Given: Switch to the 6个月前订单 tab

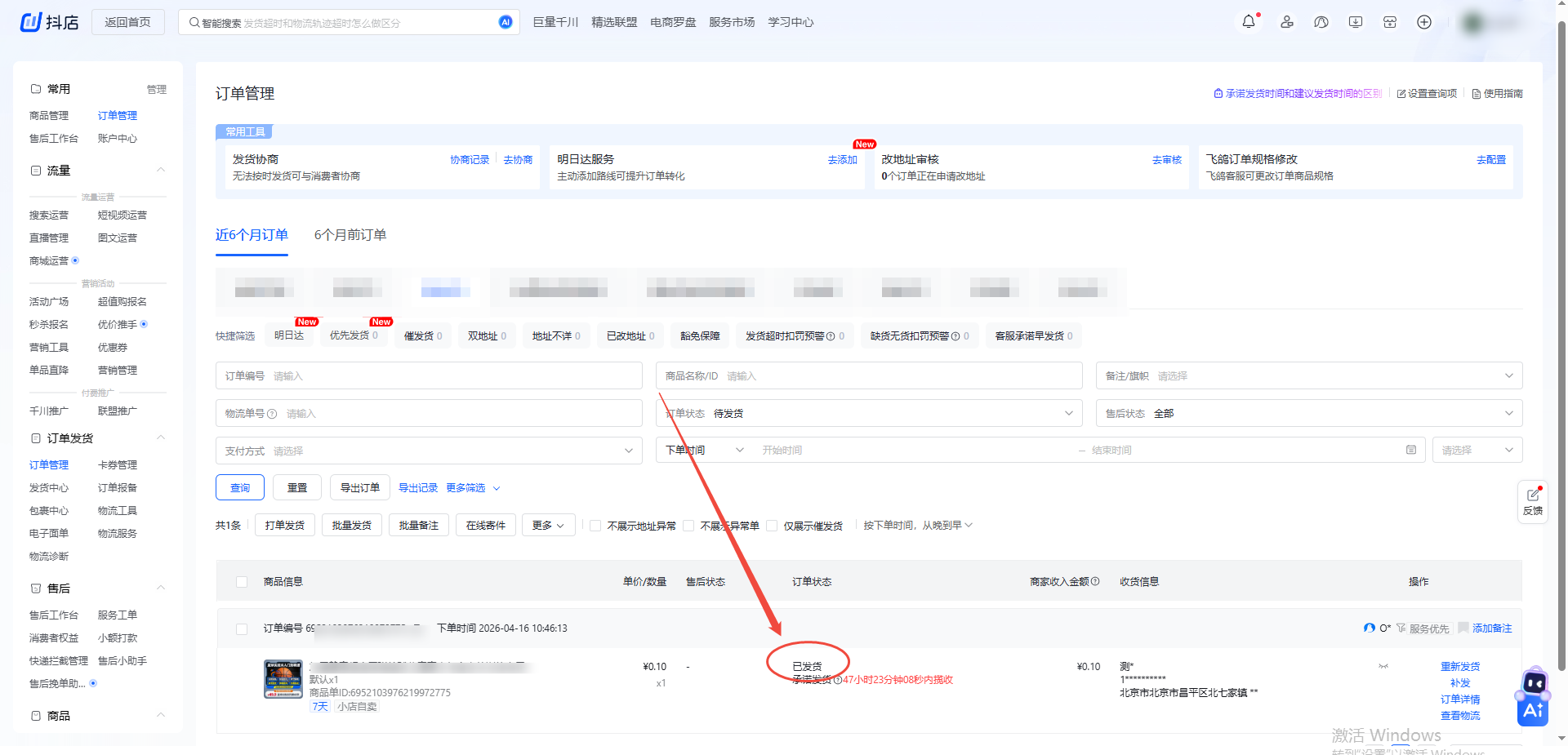Looking at the screenshot, I should point(350,235).
